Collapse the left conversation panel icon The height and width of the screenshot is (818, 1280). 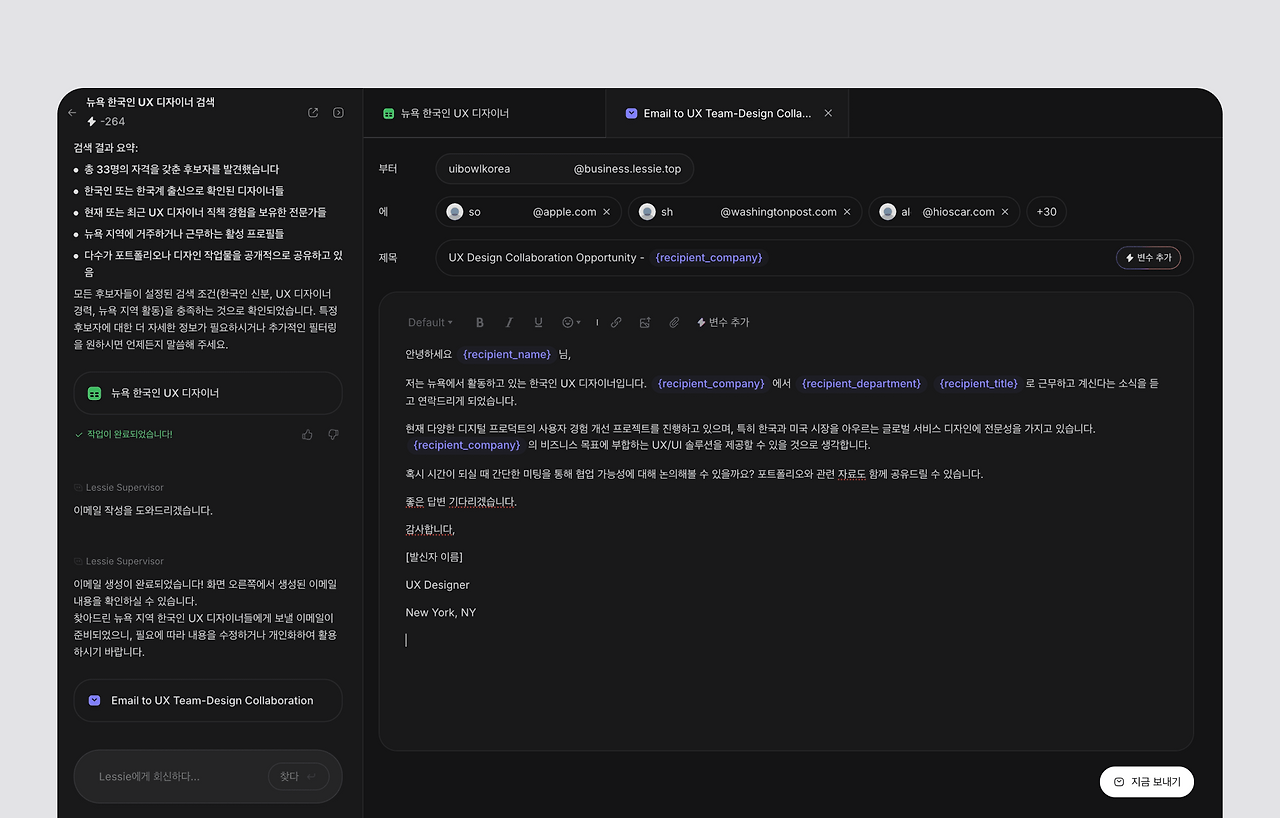tap(338, 112)
